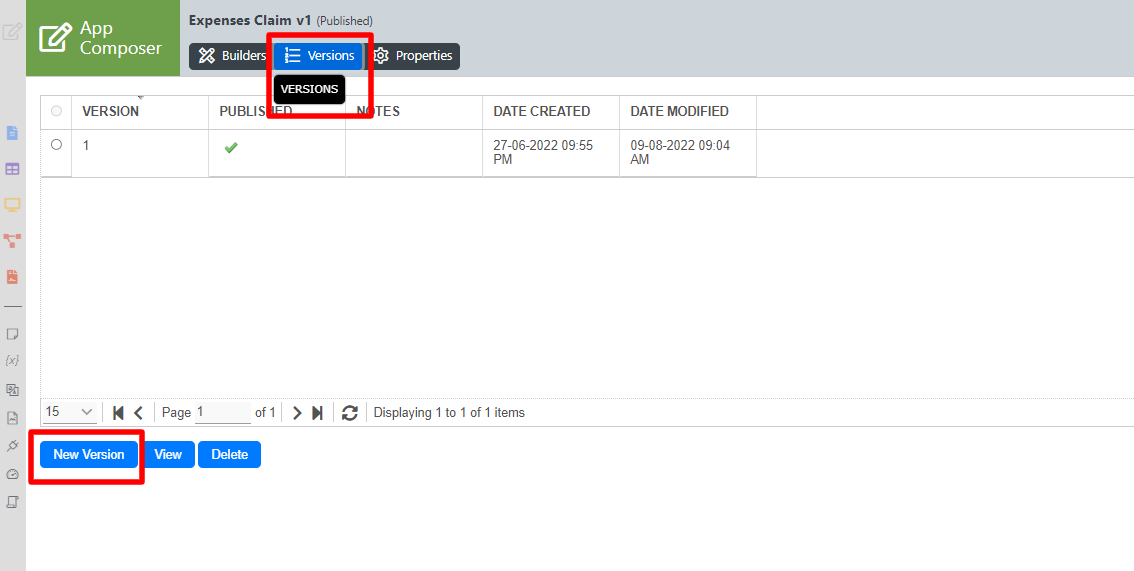Click the PUBLISHED column header
The width and height of the screenshot is (1134, 571).
(x=277, y=112)
